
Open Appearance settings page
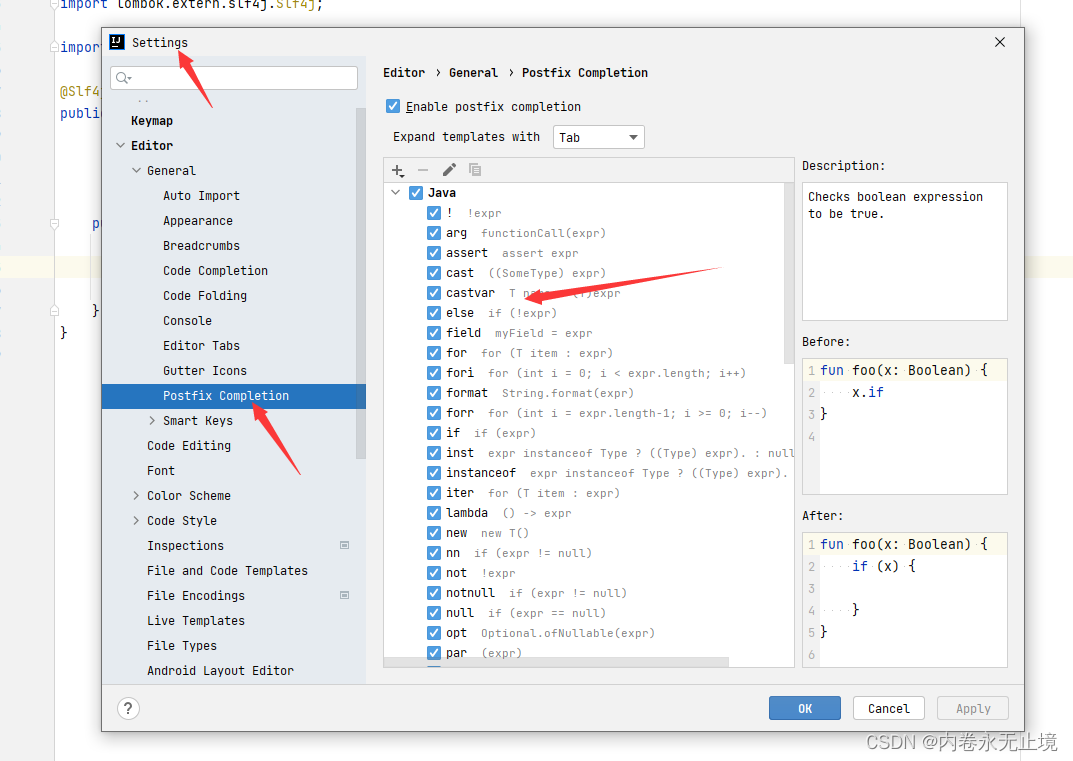(x=198, y=221)
